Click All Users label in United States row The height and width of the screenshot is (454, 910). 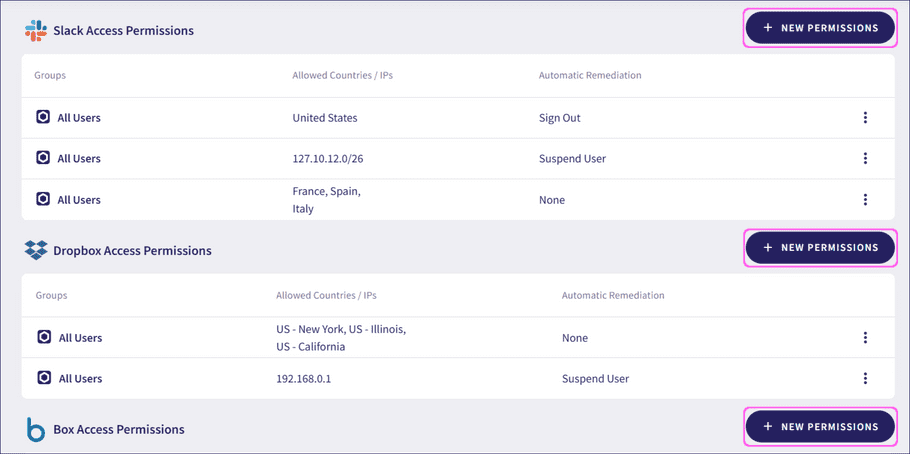[x=79, y=118]
